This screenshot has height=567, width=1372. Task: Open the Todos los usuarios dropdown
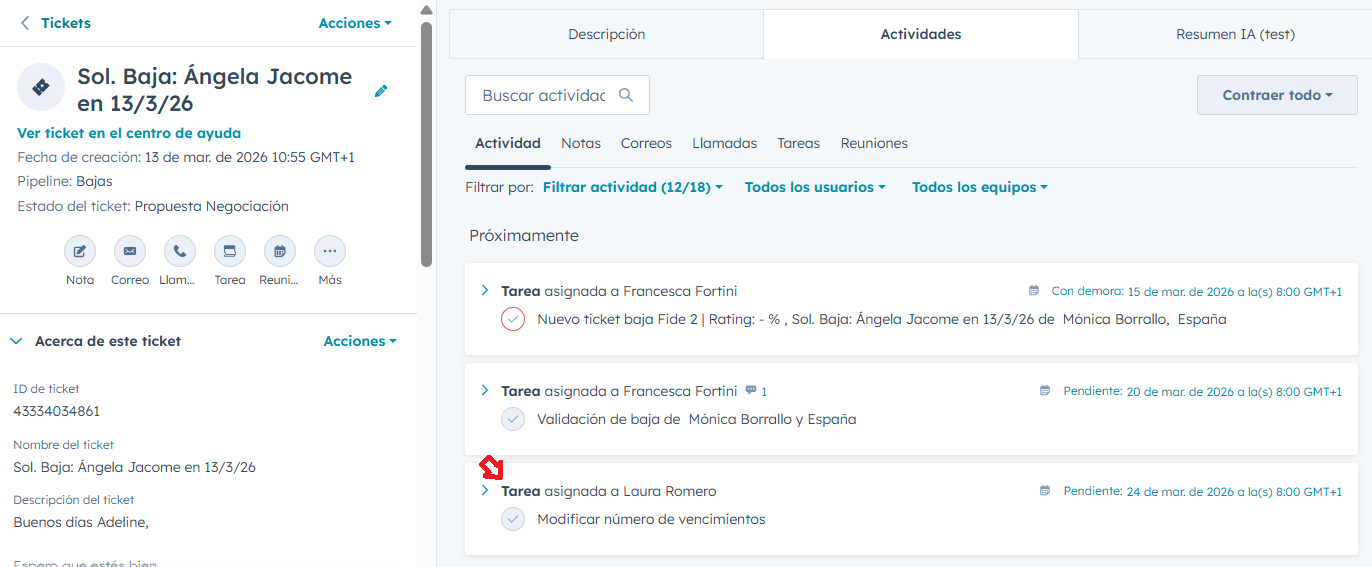pos(815,187)
